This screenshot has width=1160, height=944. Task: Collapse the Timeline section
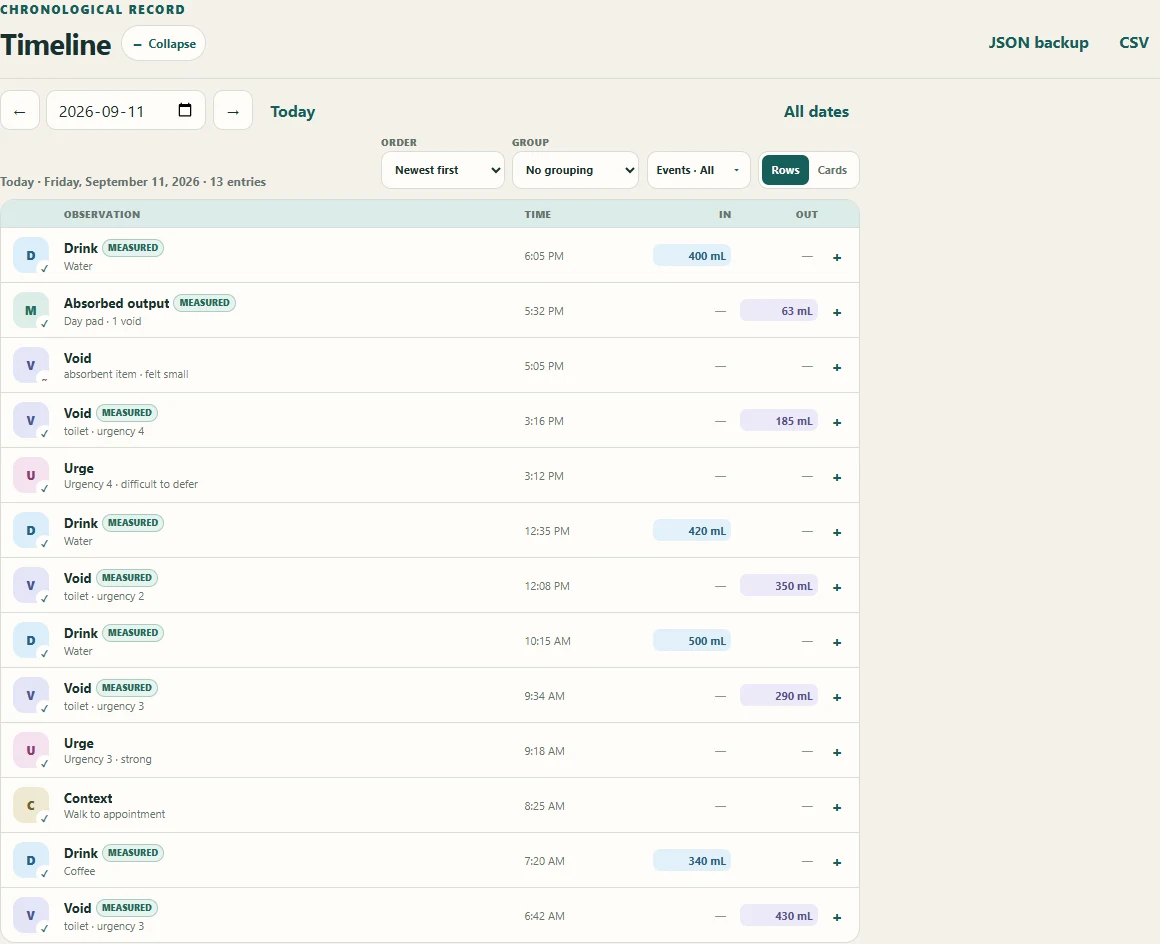pyautogui.click(x=163, y=44)
